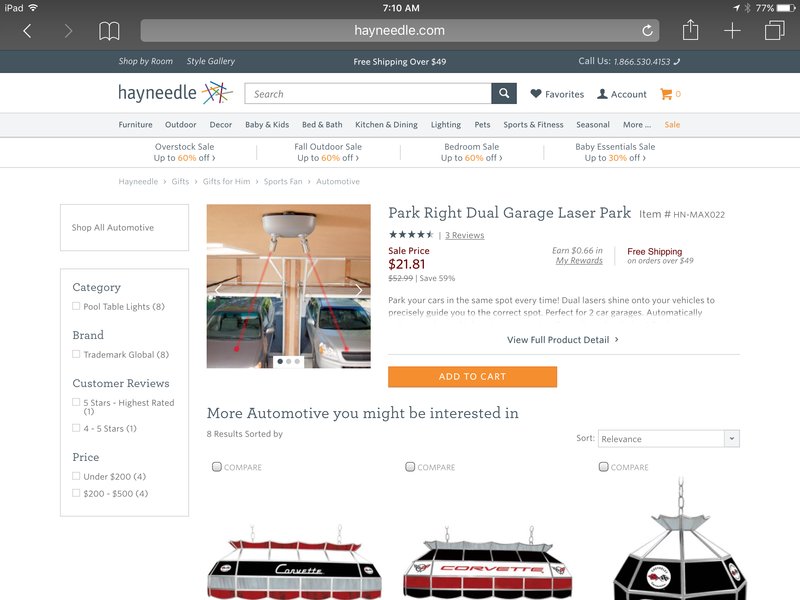Screen dimensions: 800x600
Task: Check the $200 - $500 price filter
Action: click(76, 493)
